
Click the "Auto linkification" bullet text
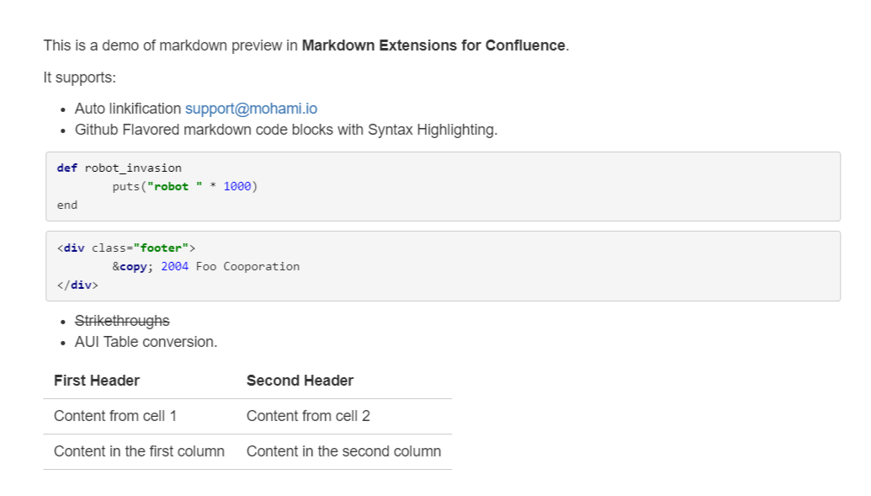[x=128, y=108]
